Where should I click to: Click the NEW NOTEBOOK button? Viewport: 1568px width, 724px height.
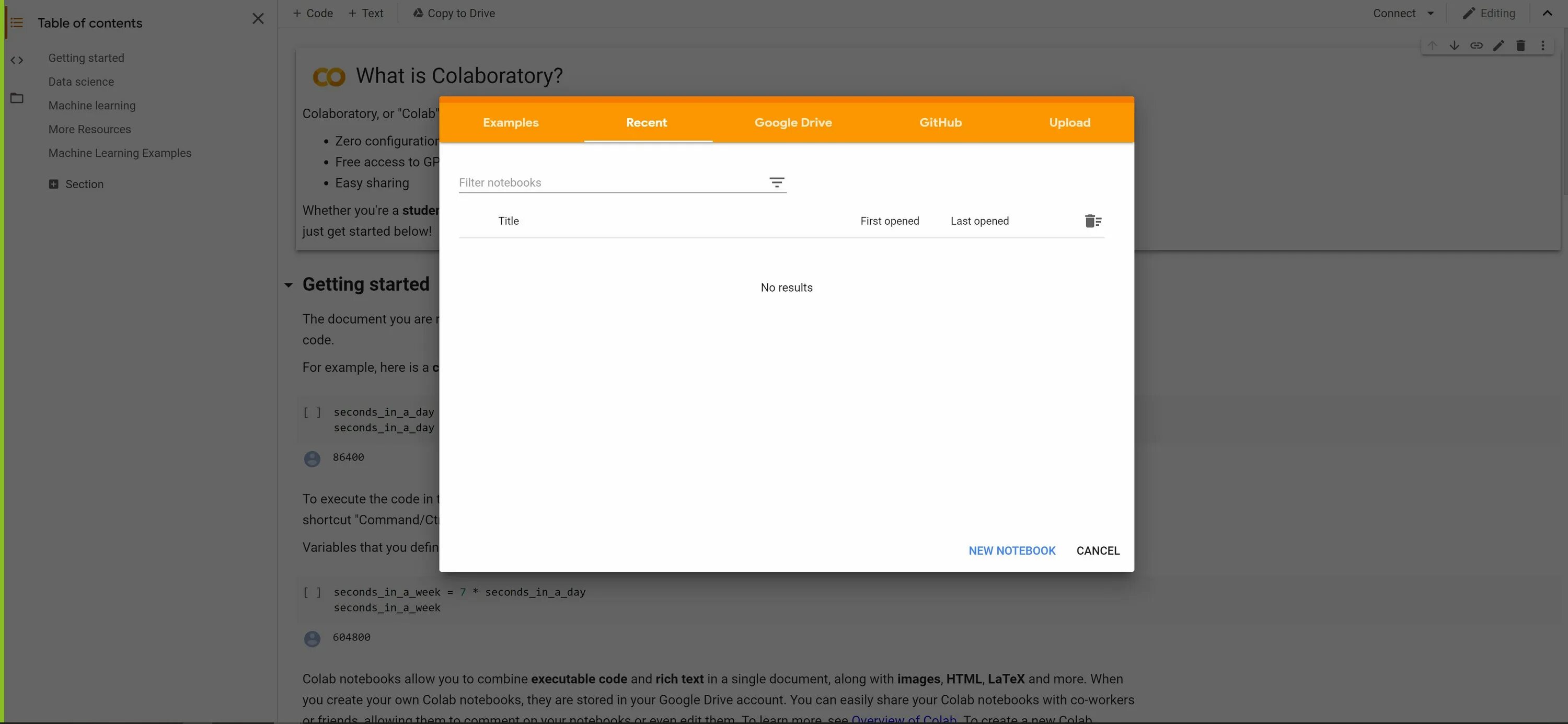(x=1012, y=550)
